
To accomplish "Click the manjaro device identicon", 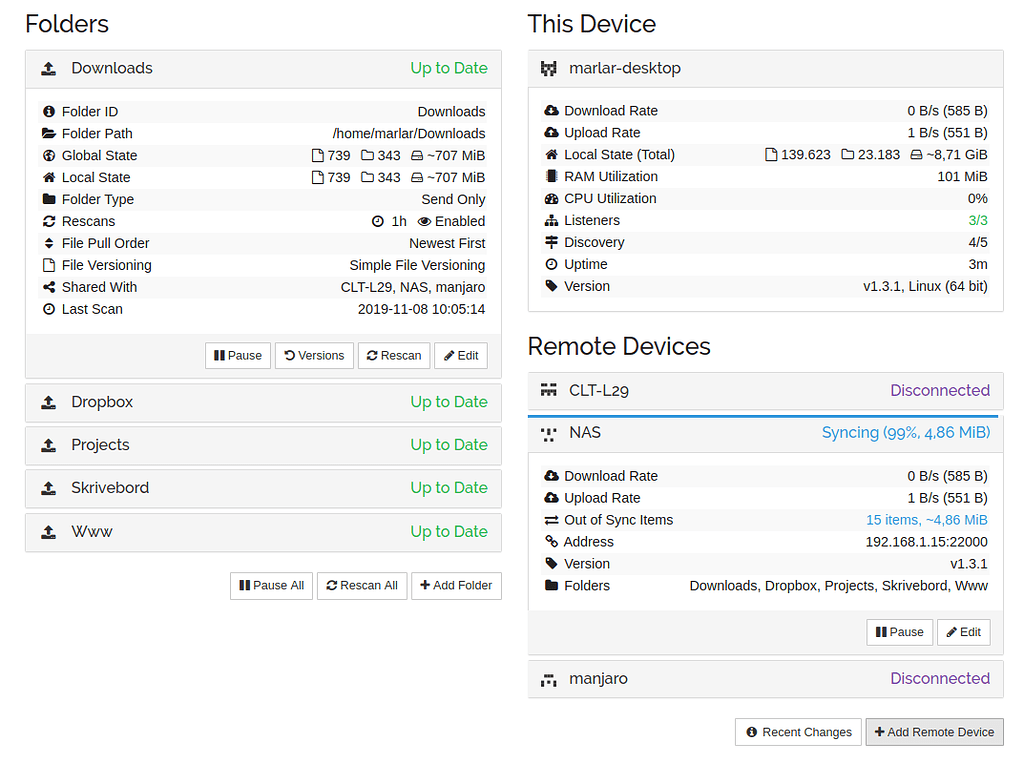I will (x=548, y=679).
